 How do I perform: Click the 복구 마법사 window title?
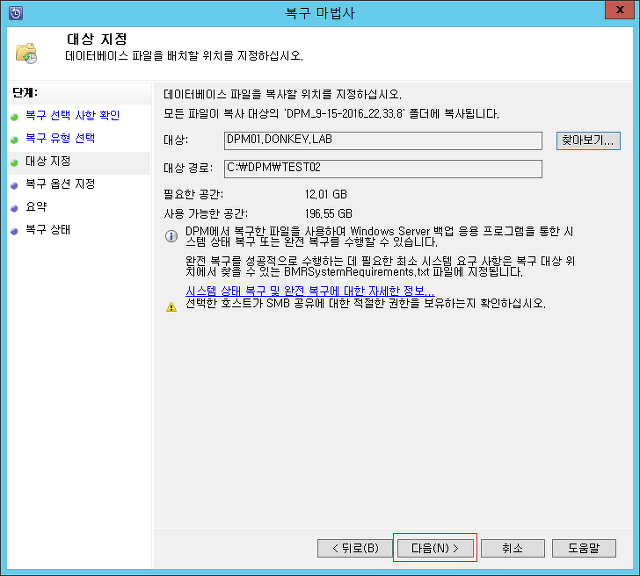[x=320, y=13]
